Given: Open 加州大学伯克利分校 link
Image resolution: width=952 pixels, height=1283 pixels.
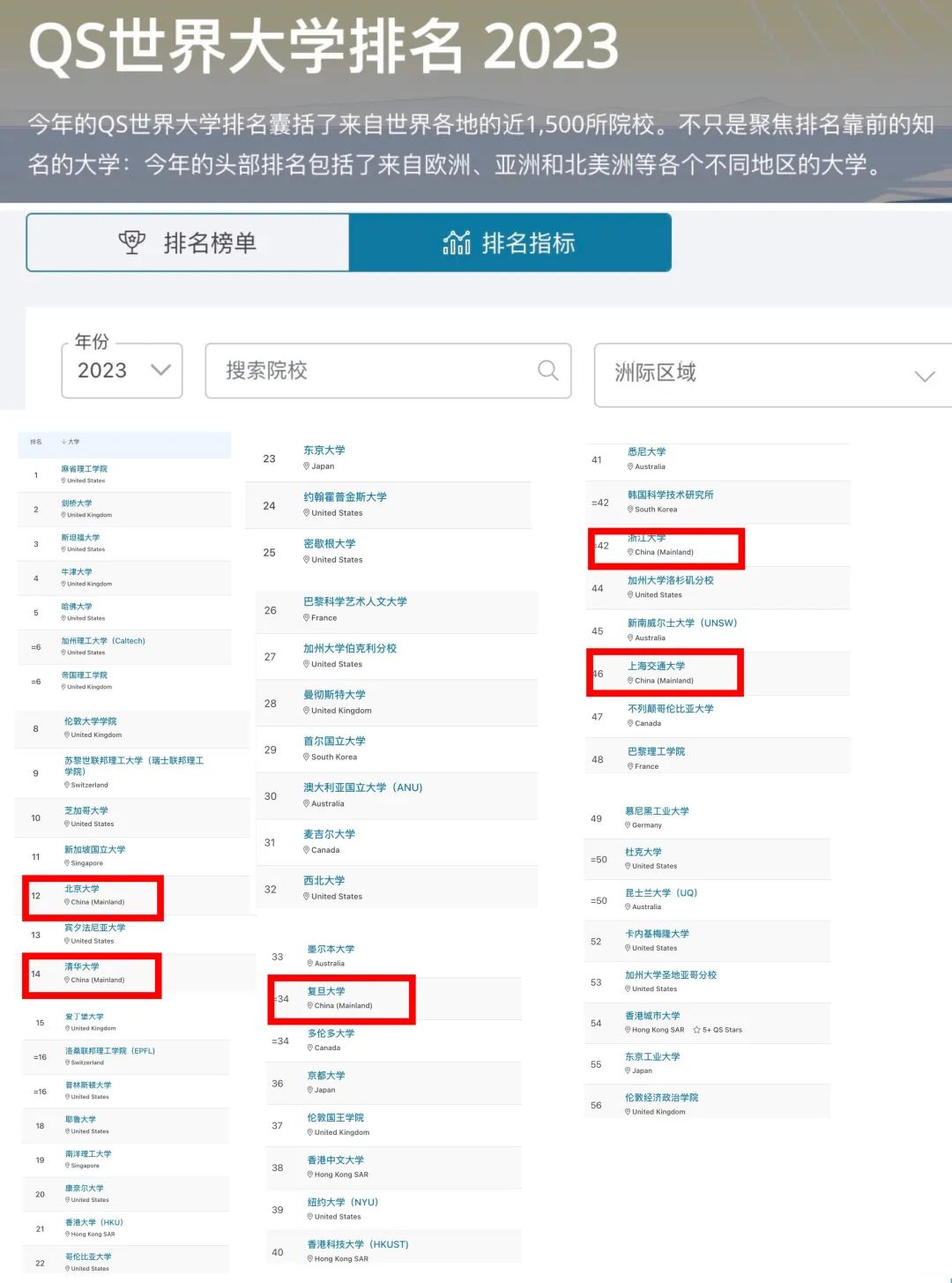Looking at the screenshot, I should click(x=350, y=648).
